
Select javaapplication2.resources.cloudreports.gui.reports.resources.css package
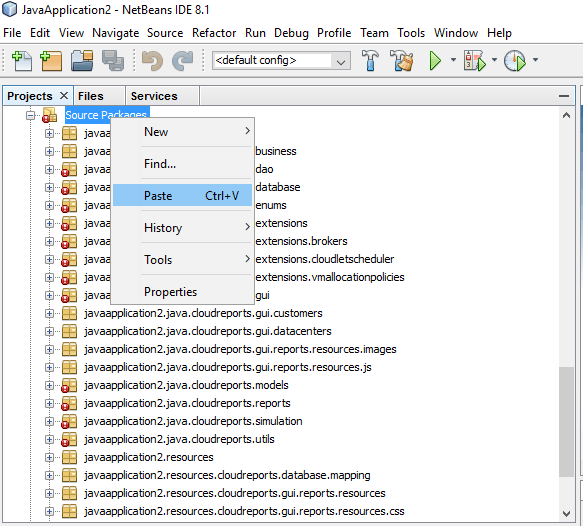[244, 512]
